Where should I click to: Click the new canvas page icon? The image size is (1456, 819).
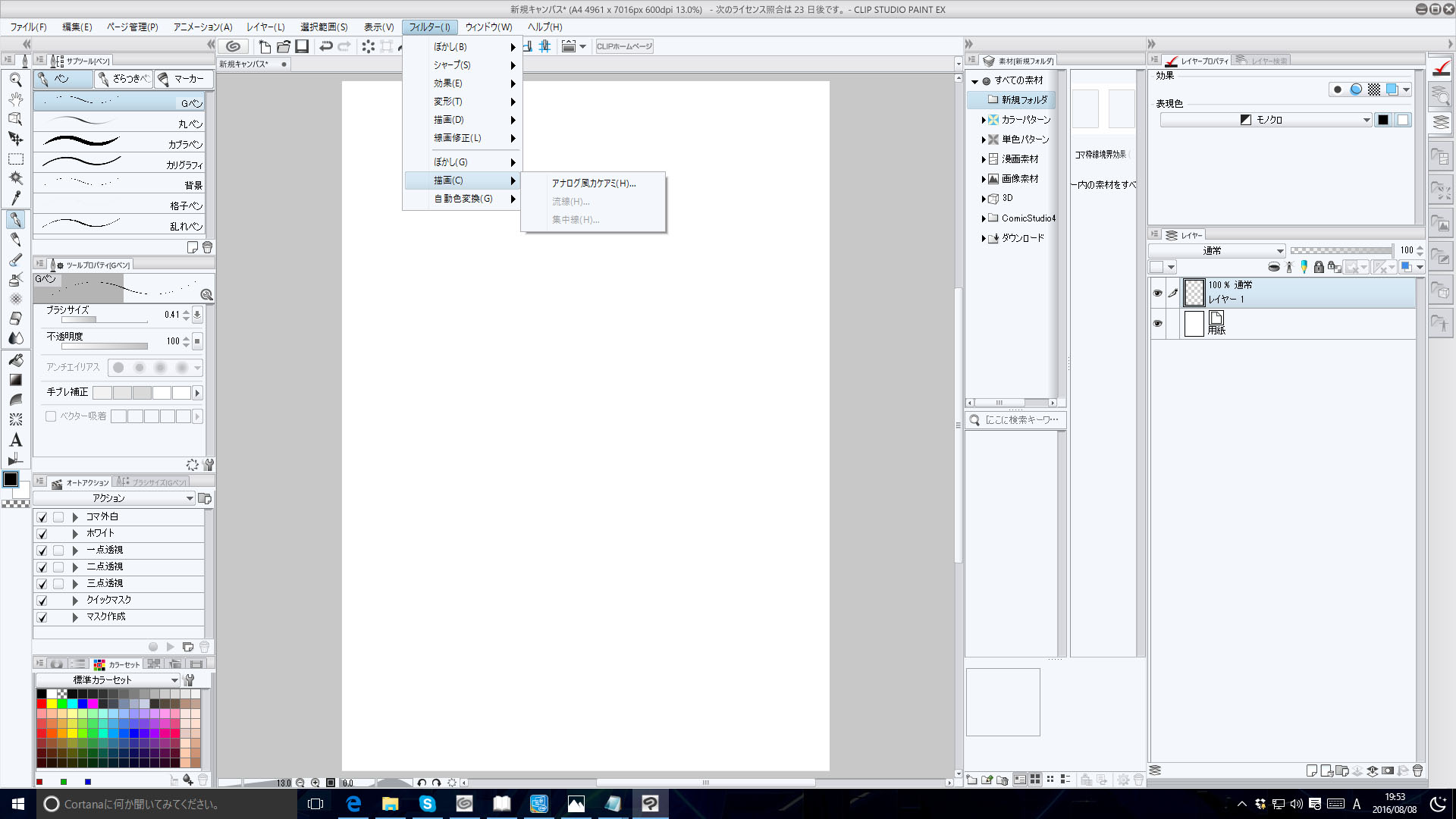click(x=265, y=46)
